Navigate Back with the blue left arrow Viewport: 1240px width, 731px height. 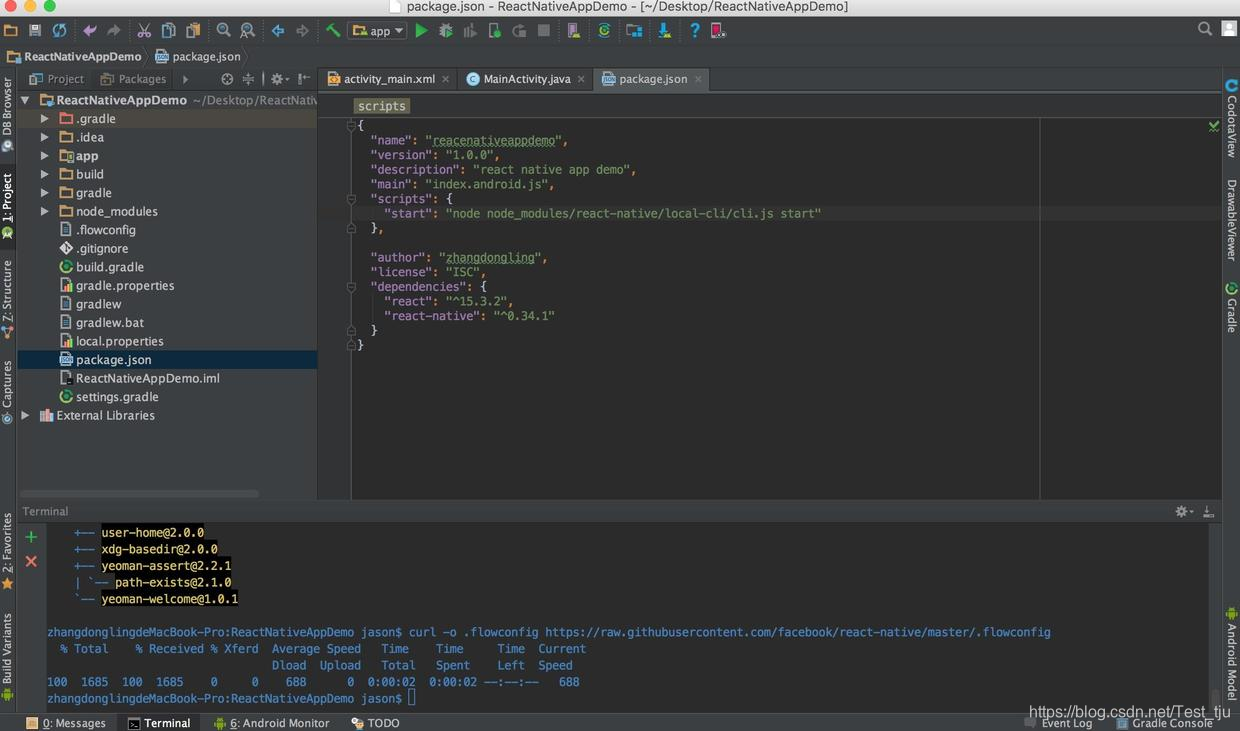point(278,31)
